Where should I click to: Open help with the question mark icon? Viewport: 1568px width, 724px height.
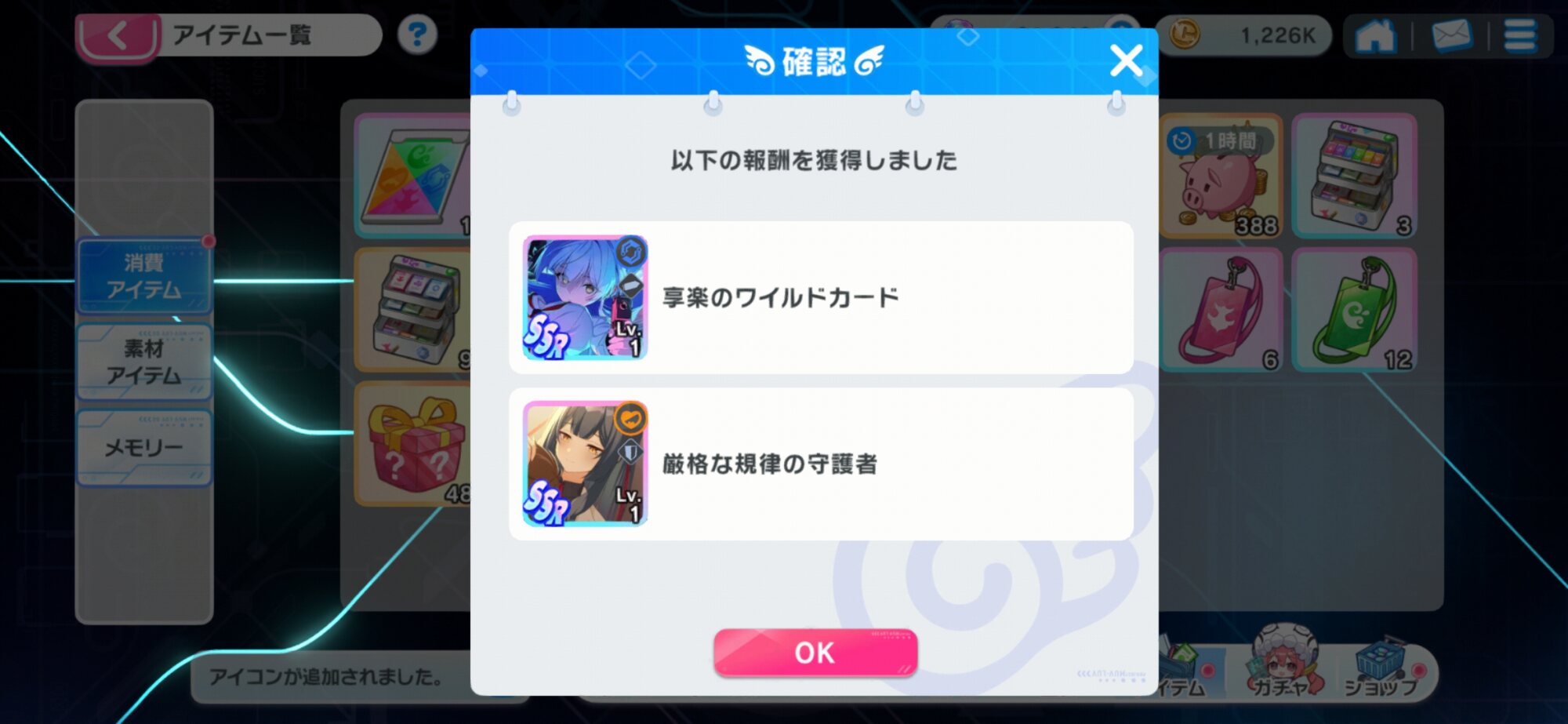tap(417, 35)
